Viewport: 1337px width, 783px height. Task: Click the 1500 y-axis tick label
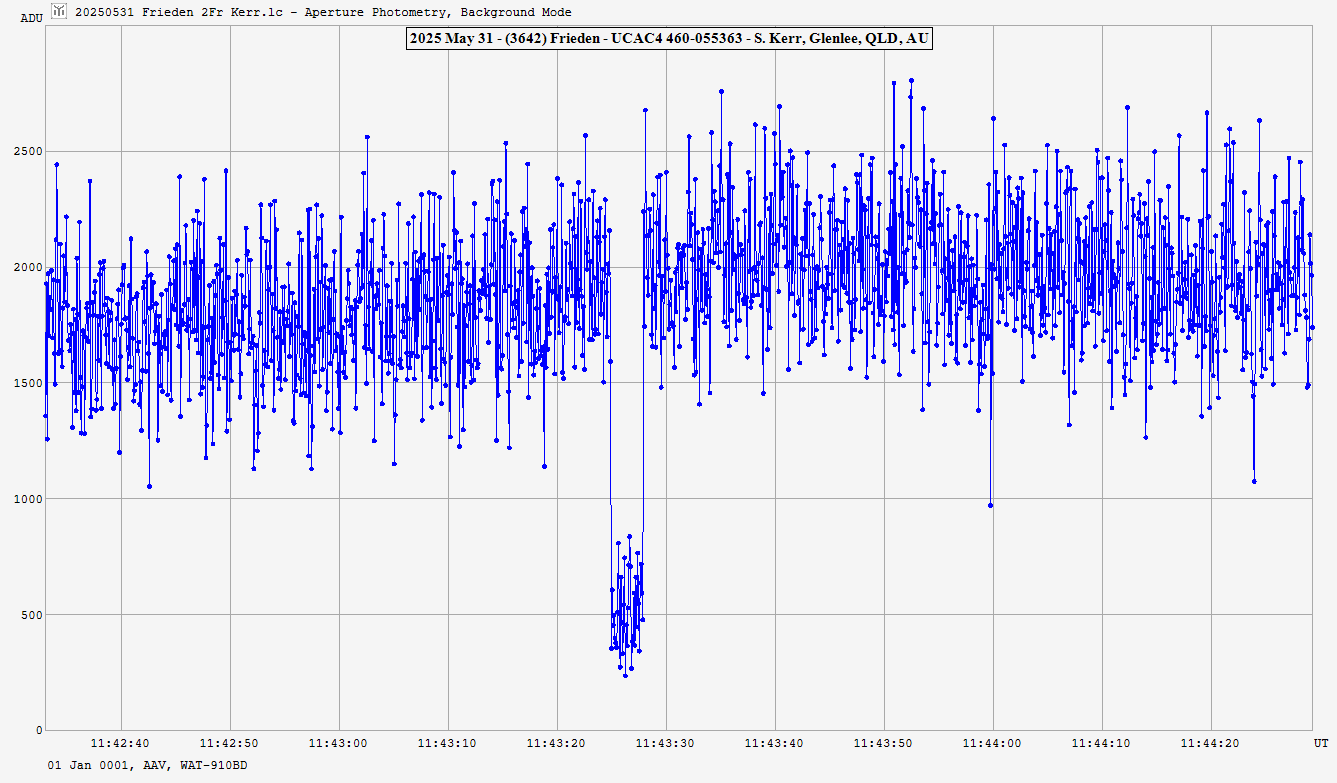pos(26,384)
